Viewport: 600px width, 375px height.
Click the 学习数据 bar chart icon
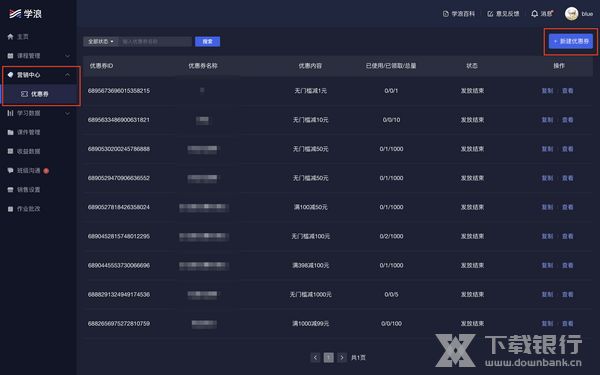pos(10,113)
